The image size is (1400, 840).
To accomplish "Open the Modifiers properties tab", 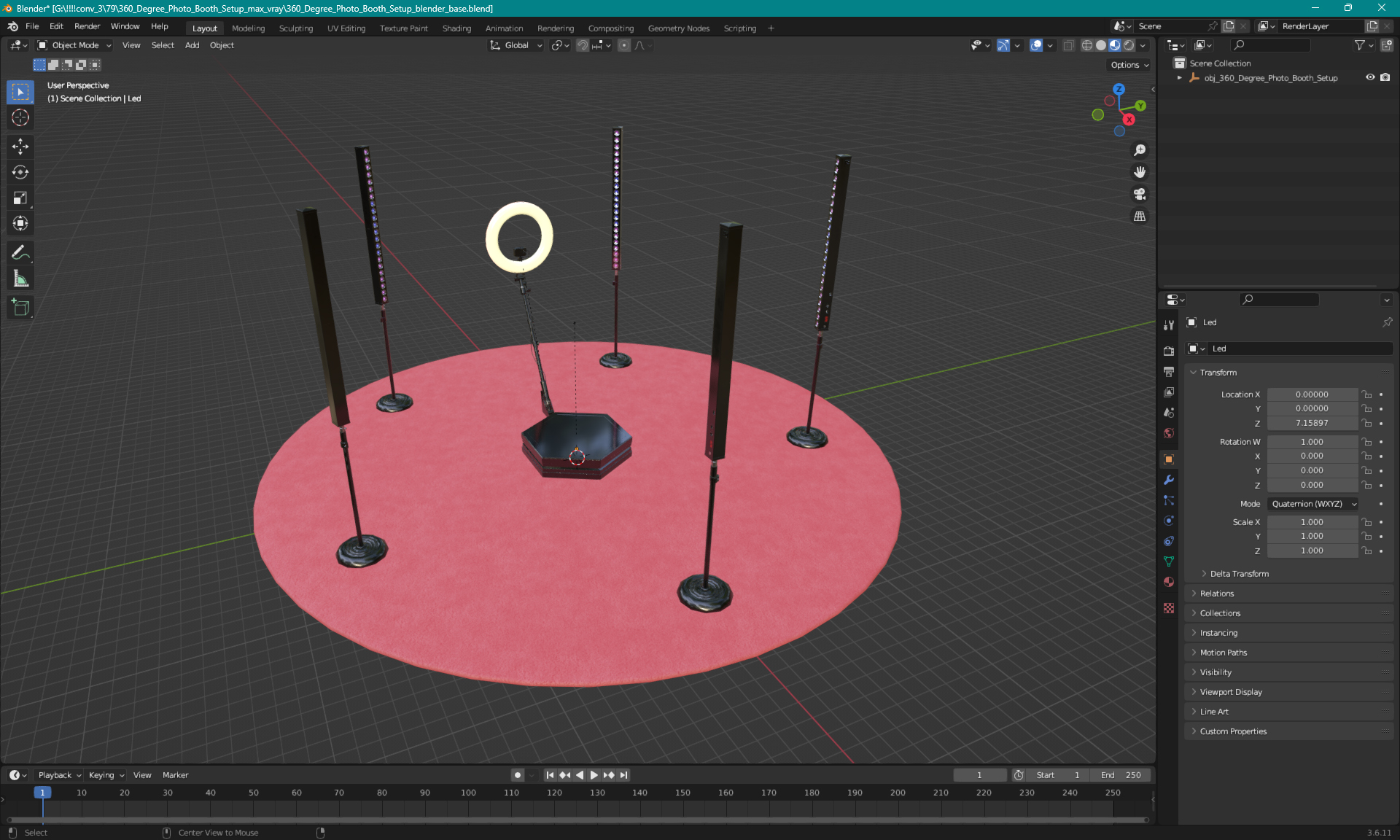I will (1169, 480).
